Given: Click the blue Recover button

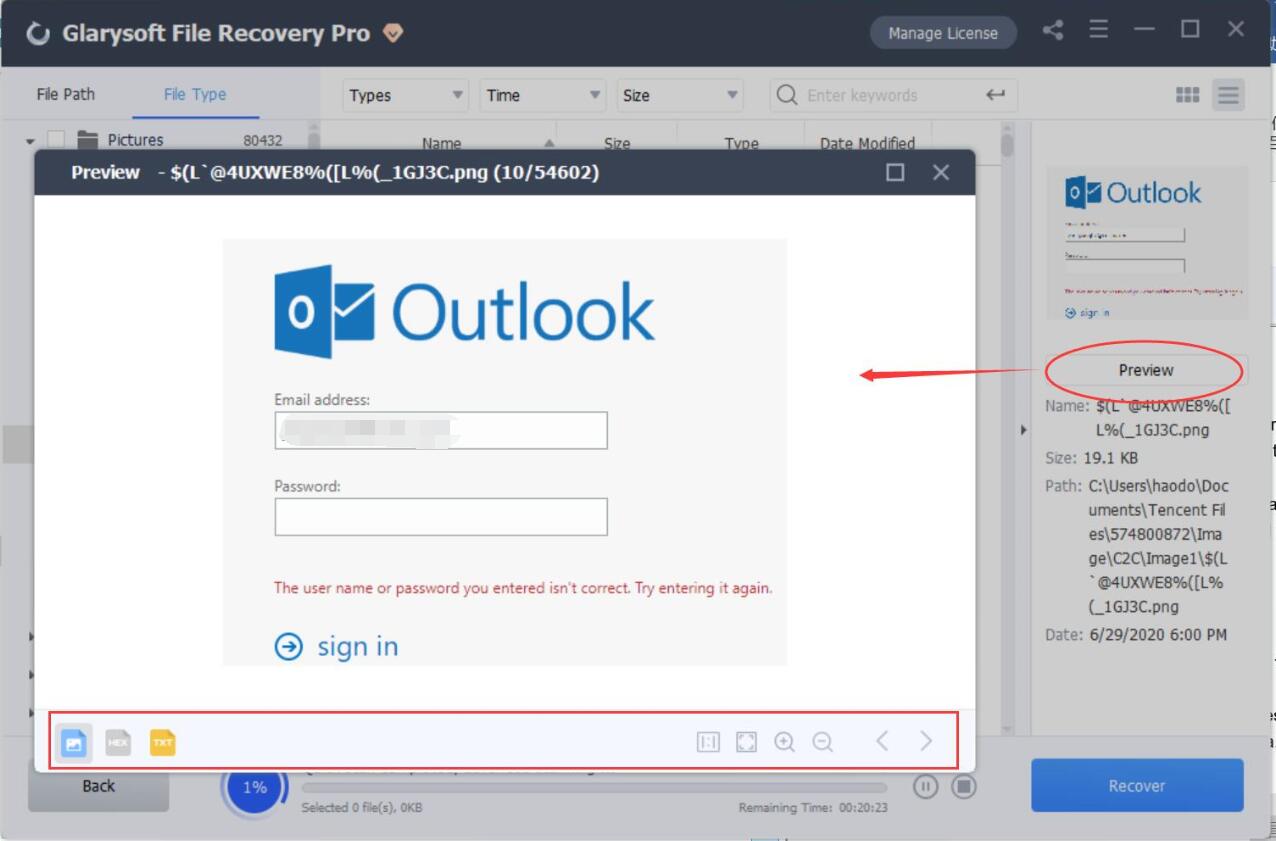Looking at the screenshot, I should click(1137, 786).
